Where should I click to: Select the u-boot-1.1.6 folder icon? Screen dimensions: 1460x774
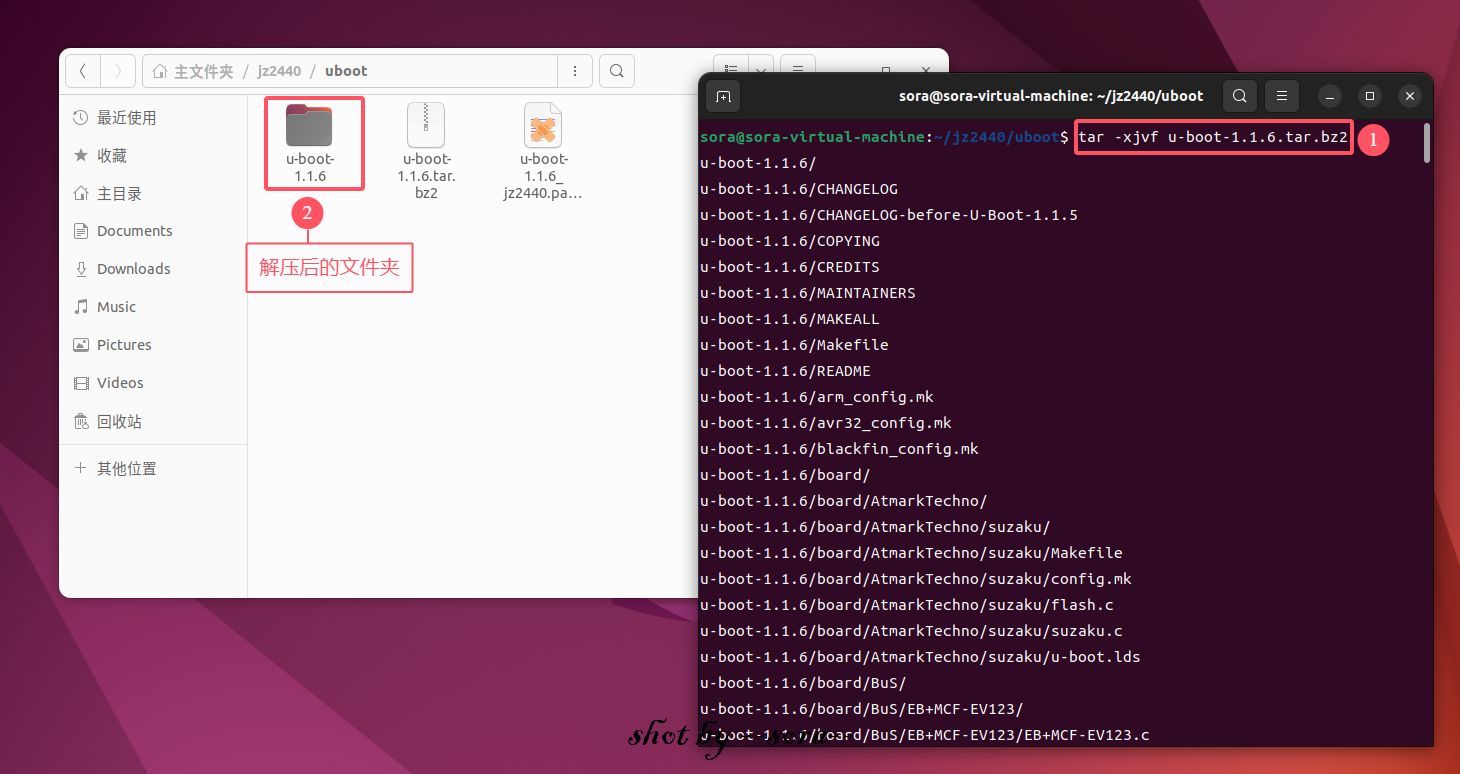pyautogui.click(x=309, y=125)
